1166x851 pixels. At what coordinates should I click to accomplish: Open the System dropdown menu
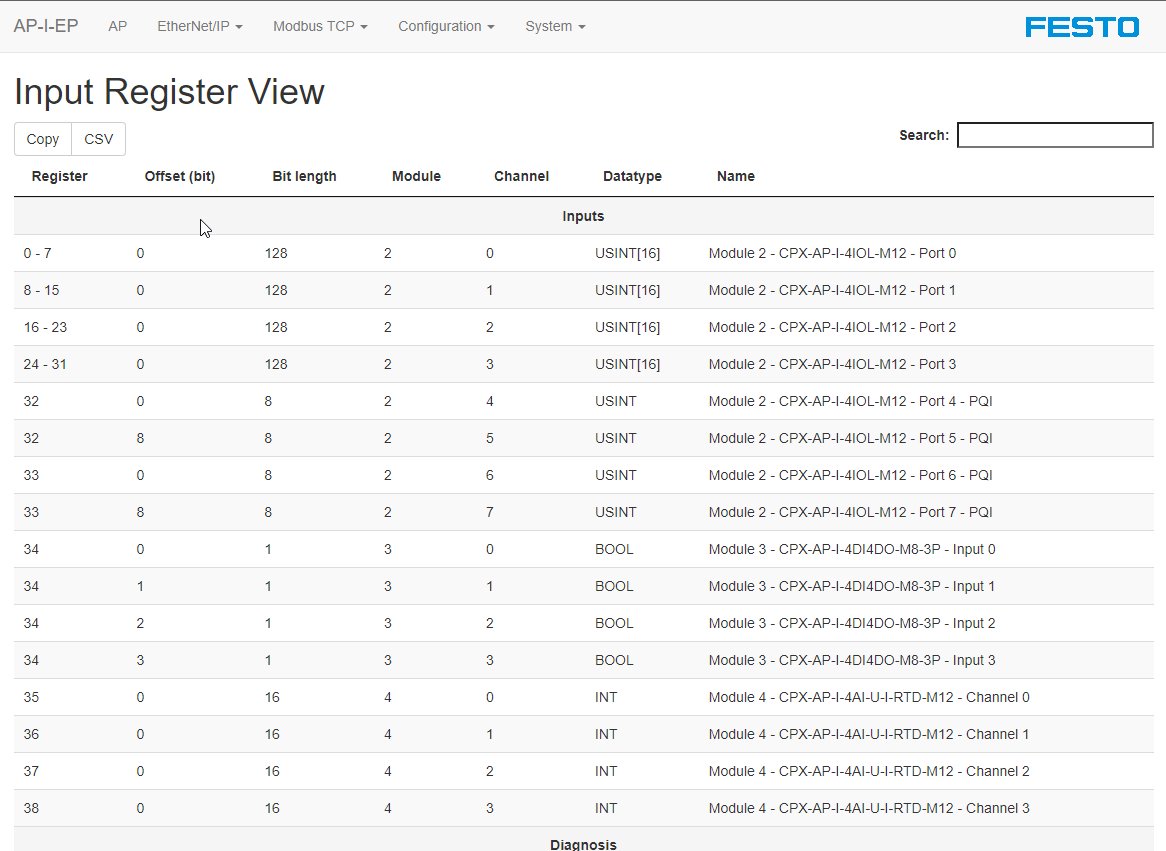pos(555,26)
